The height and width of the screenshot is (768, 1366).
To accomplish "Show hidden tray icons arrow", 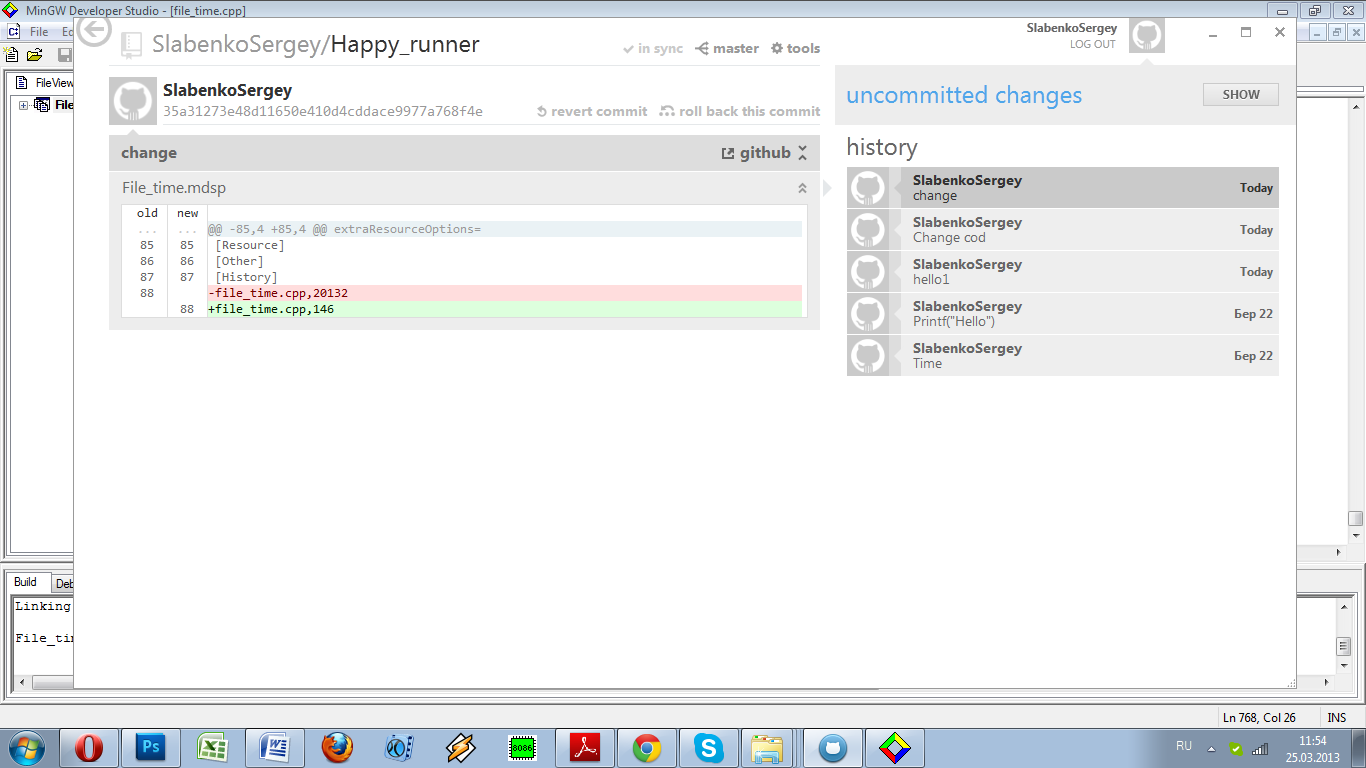I will (x=1212, y=748).
